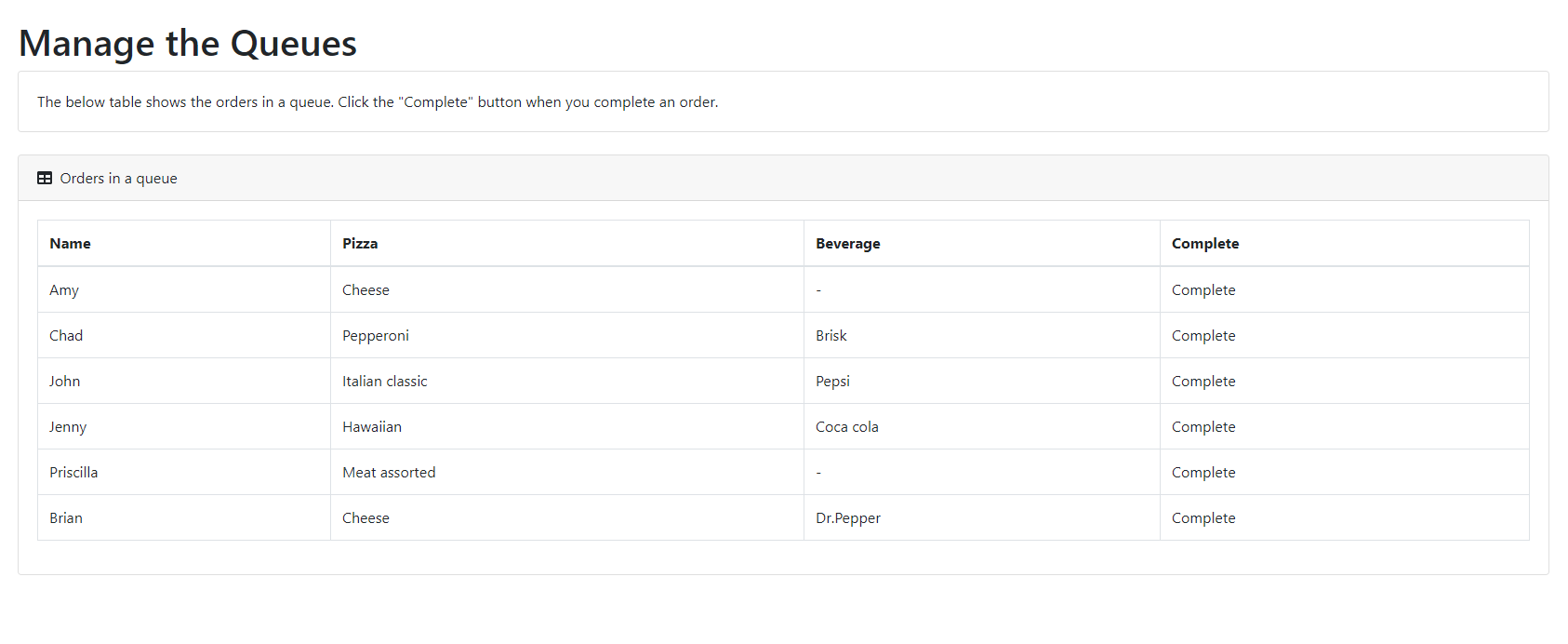The width and height of the screenshot is (1568, 644).
Task: Complete Jenny's Hawaiian order
Action: click(x=1203, y=427)
